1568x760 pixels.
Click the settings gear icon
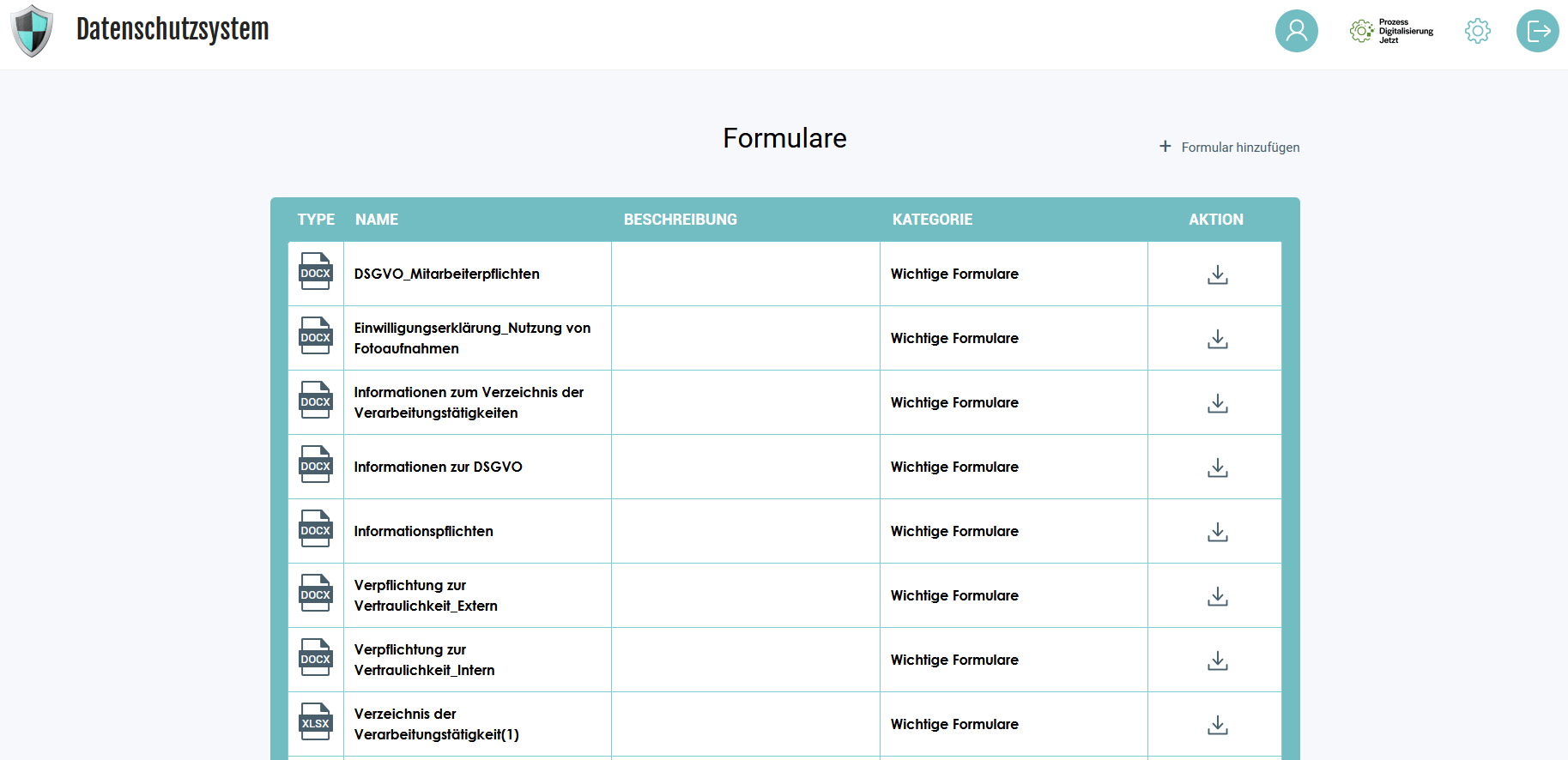coord(1477,31)
